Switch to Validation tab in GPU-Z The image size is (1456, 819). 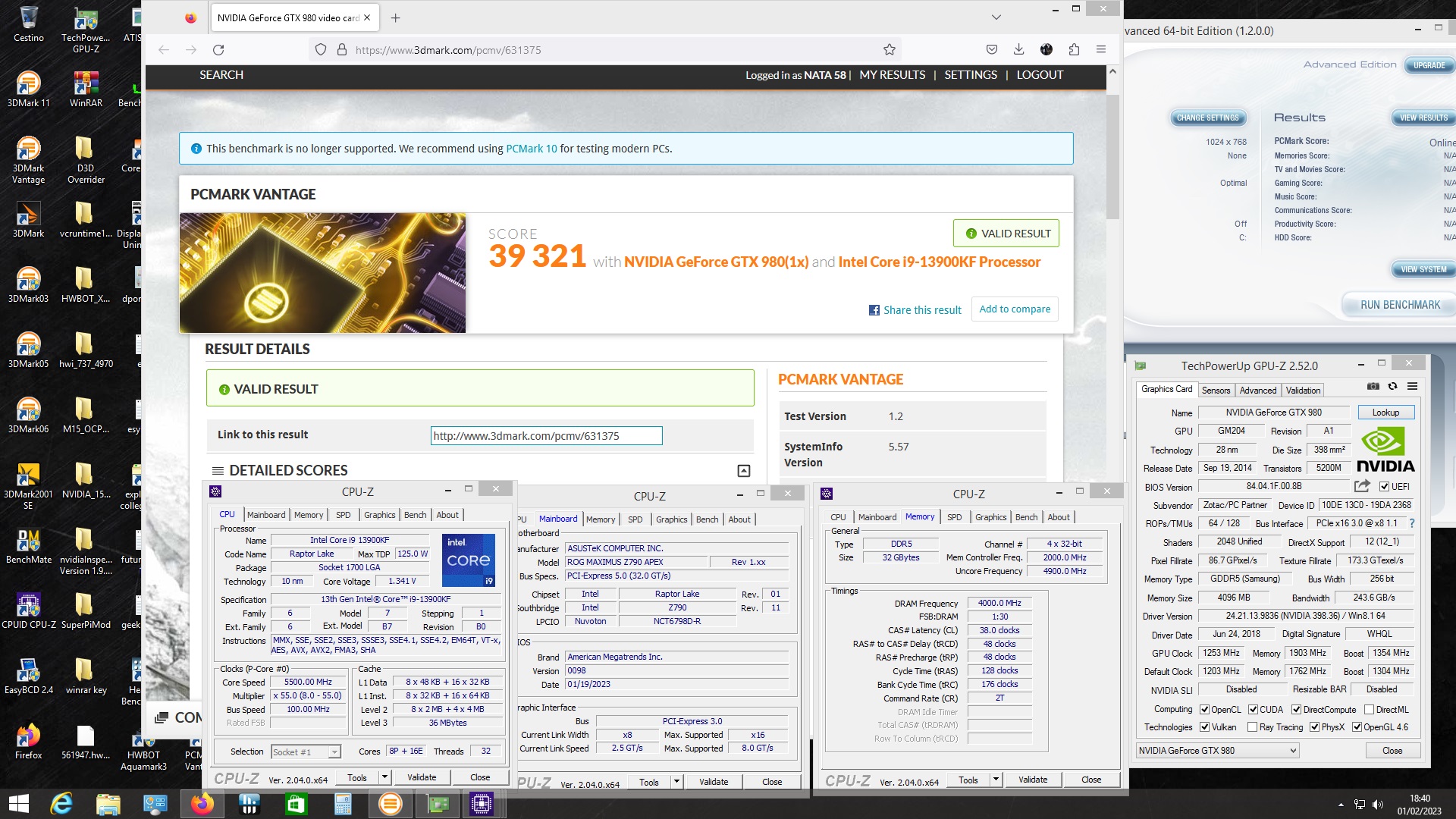1303,391
